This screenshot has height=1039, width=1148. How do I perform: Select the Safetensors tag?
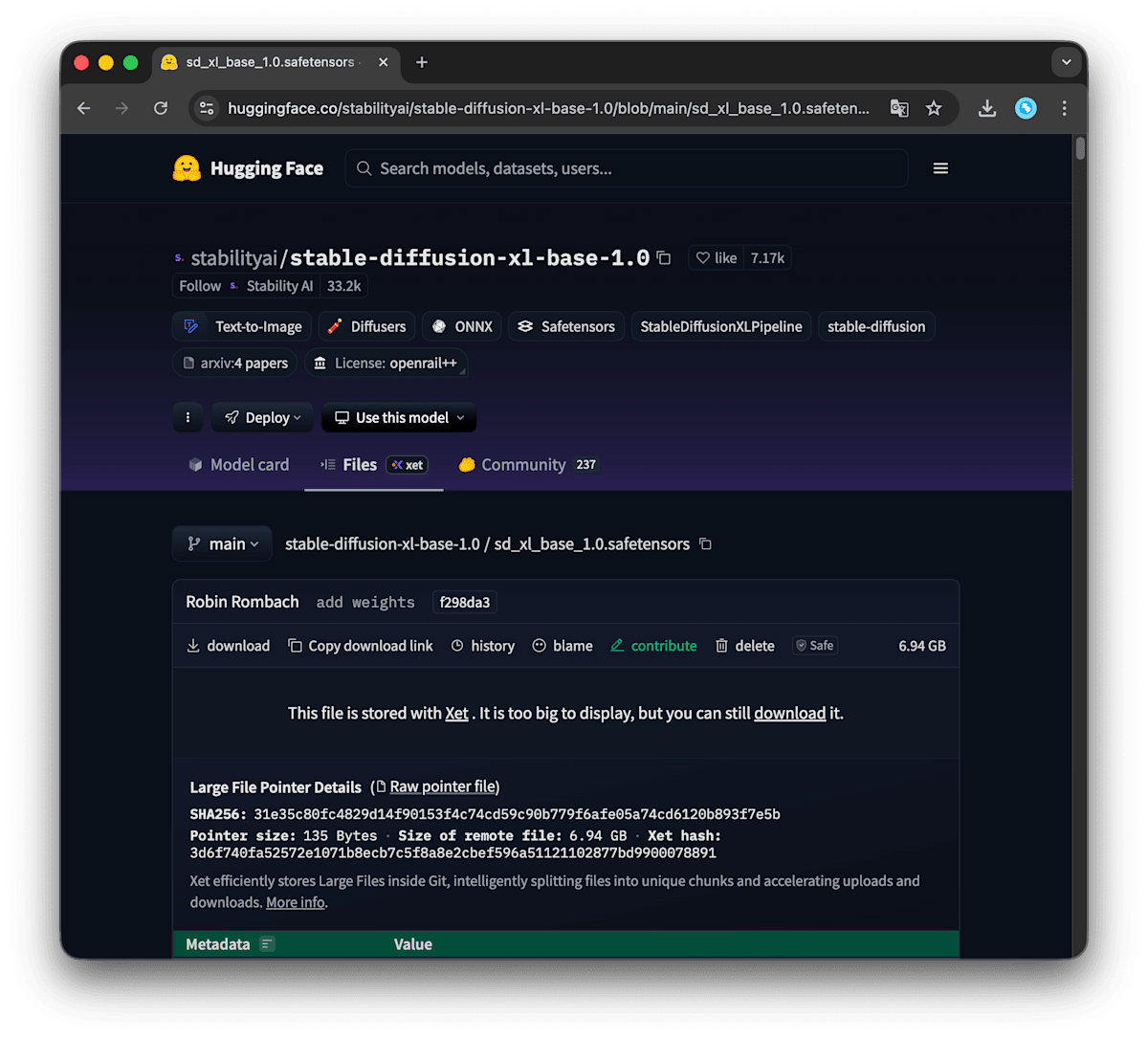(566, 326)
